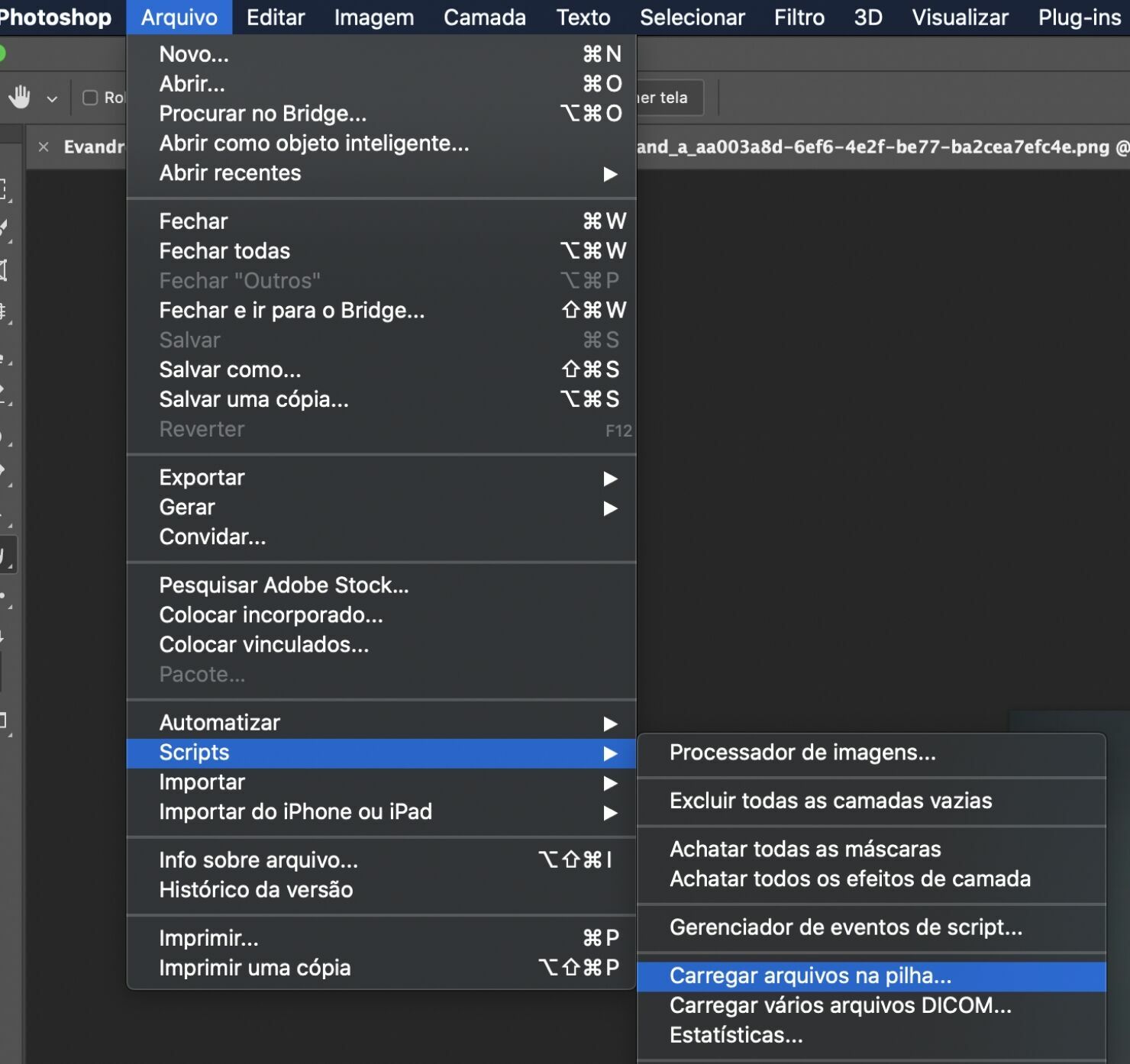Choose Colocar vinculados...
This screenshot has width=1130, height=1064.
pos(381,645)
